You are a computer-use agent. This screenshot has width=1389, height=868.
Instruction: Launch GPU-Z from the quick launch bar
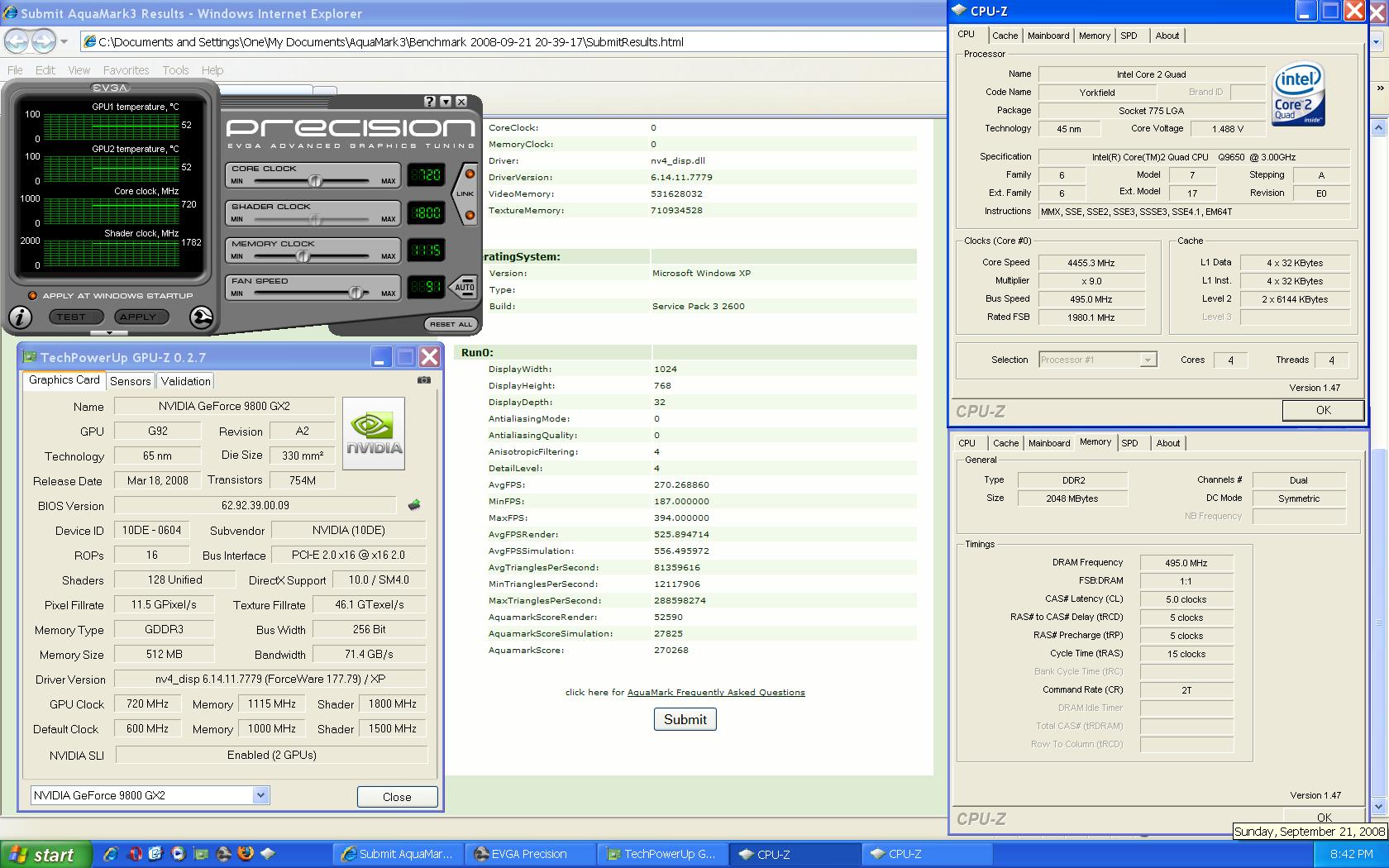pos(201,854)
